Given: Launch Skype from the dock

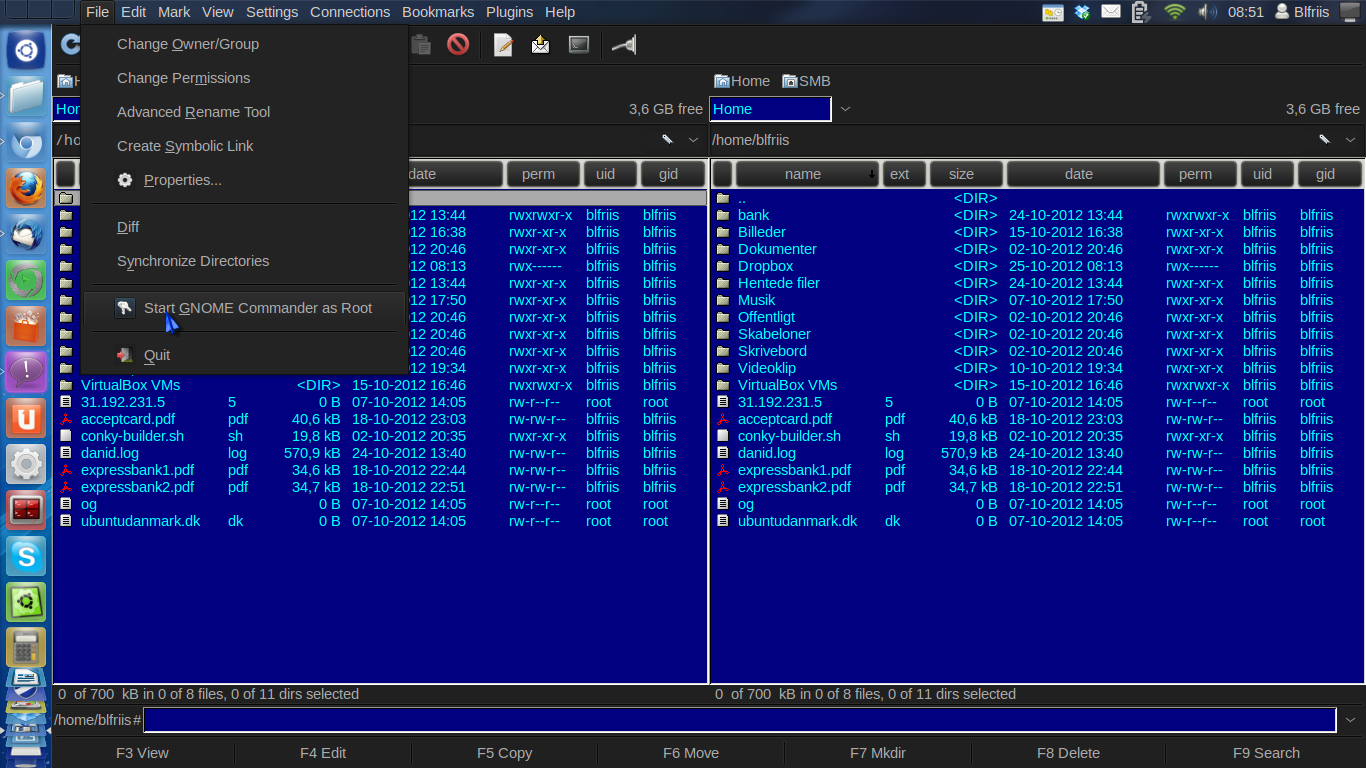Looking at the screenshot, I should tap(26, 556).
